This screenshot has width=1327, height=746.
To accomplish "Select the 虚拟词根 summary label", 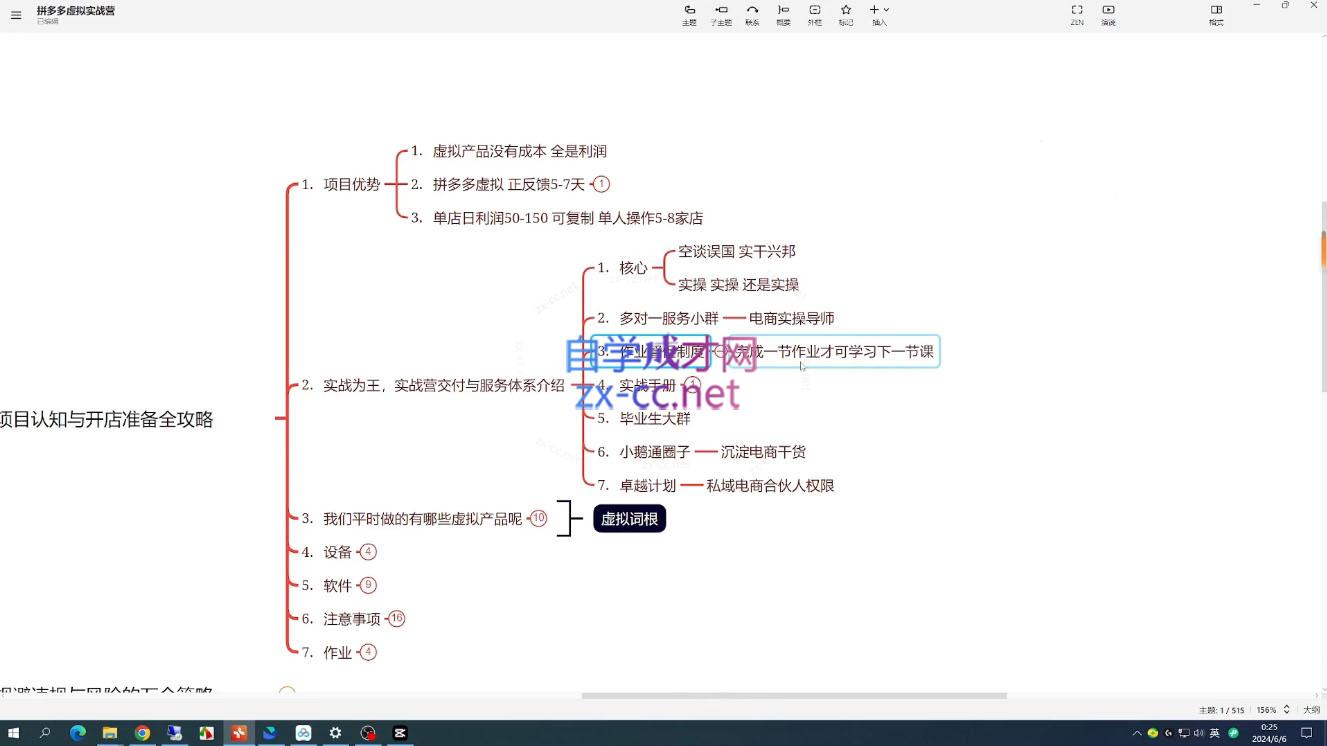I will point(629,519).
